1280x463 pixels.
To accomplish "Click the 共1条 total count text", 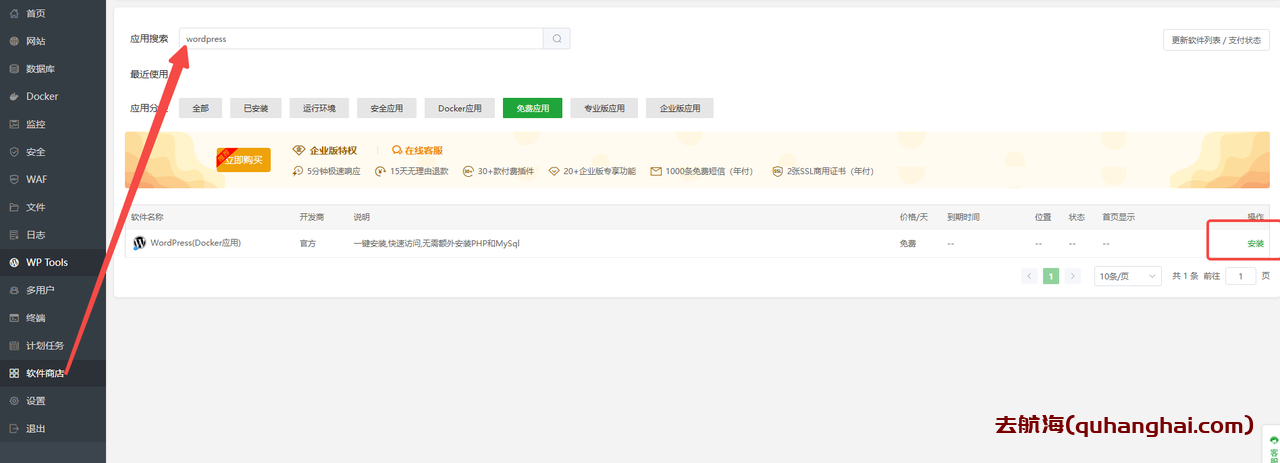I will [1185, 276].
